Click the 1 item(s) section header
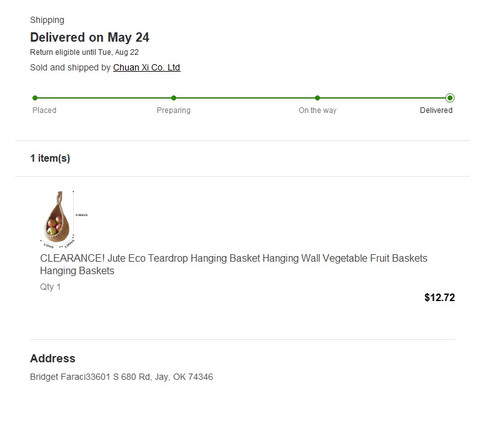This screenshot has height=424, width=500. (x=50, y=158)
